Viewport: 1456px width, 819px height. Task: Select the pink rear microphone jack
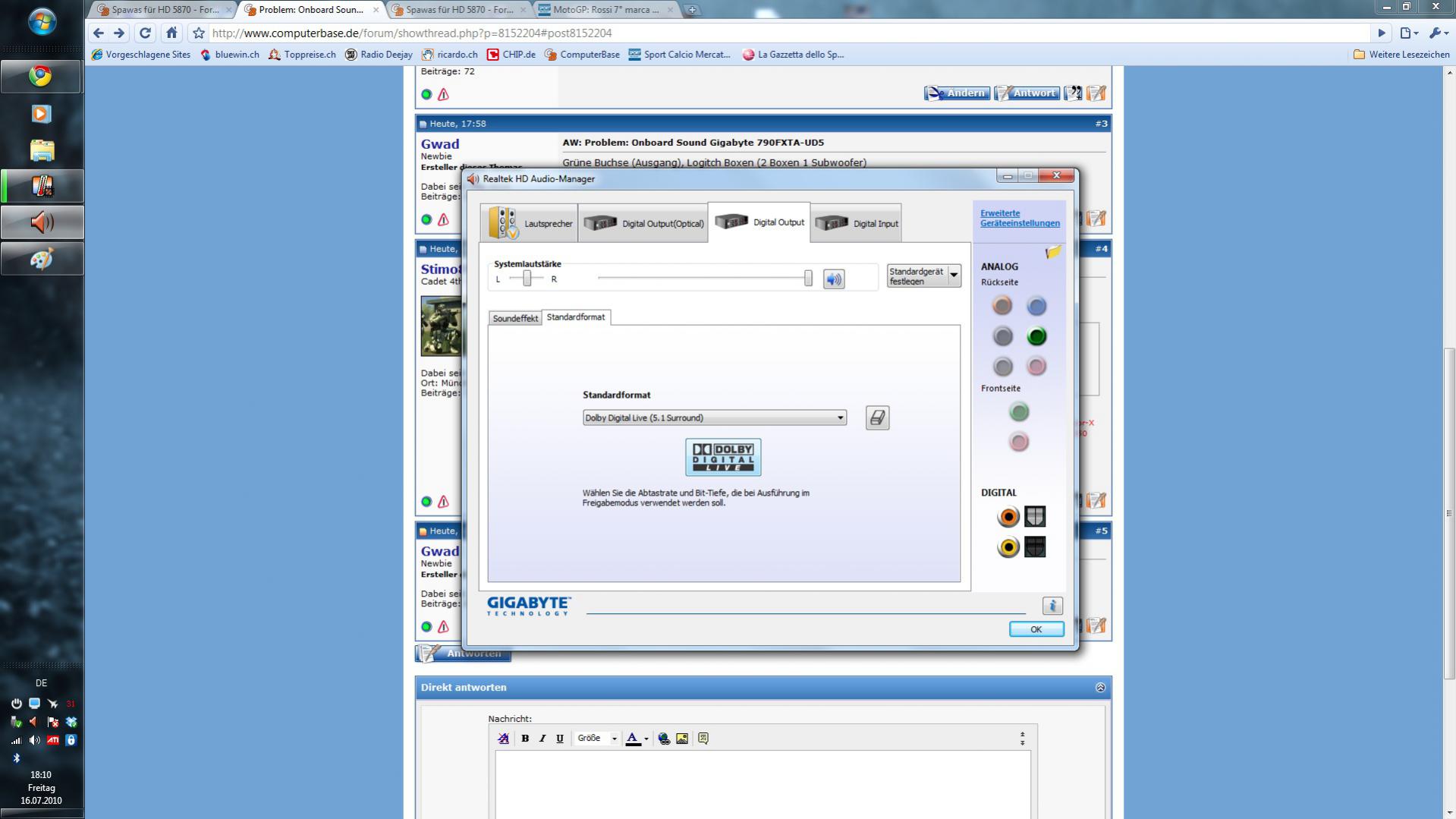click(1036, 366)
